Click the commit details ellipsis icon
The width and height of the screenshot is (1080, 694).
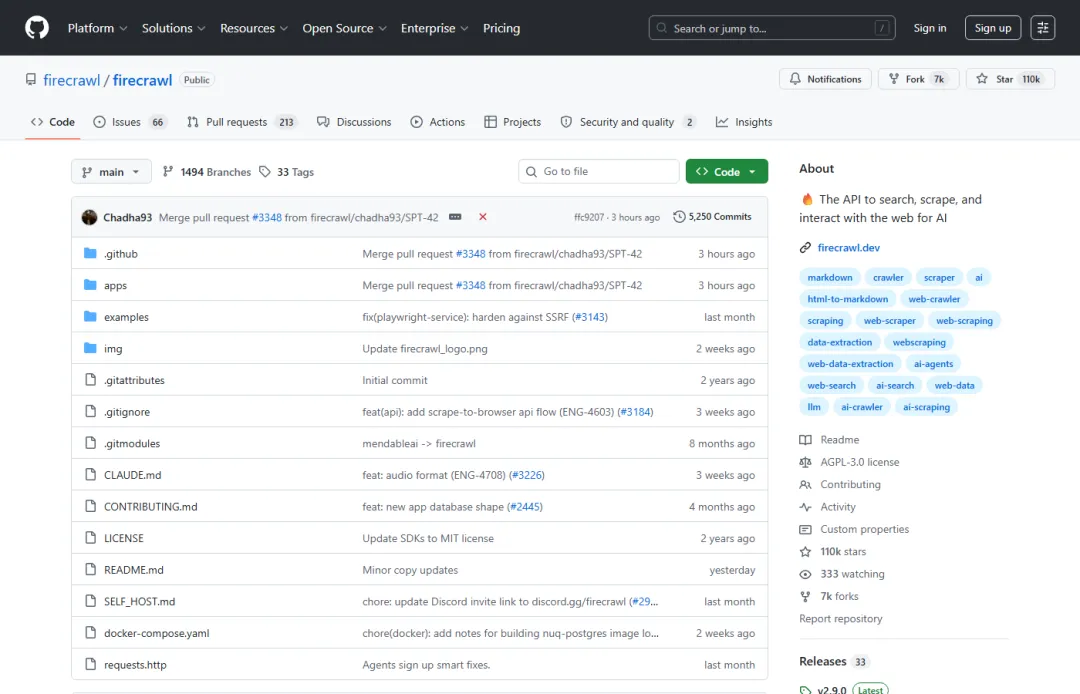tap(455, 217)
